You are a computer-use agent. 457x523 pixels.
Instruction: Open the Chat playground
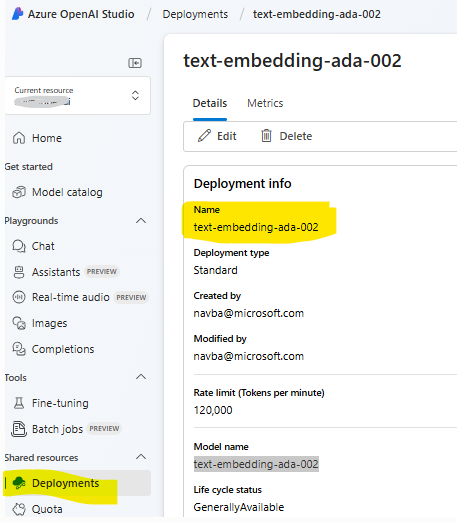point(33,246)
